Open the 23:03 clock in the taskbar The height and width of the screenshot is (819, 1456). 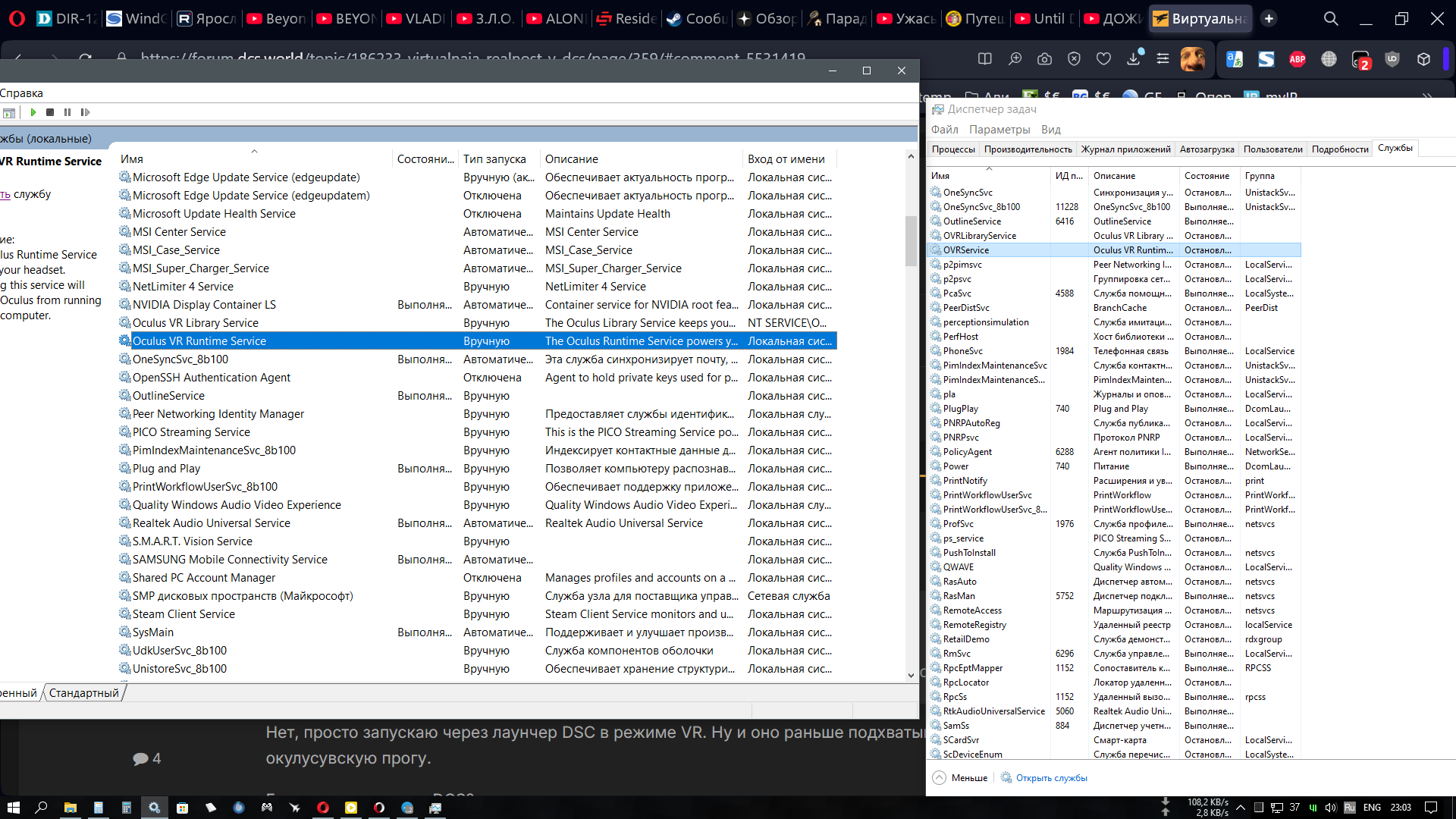(1401, 808)
